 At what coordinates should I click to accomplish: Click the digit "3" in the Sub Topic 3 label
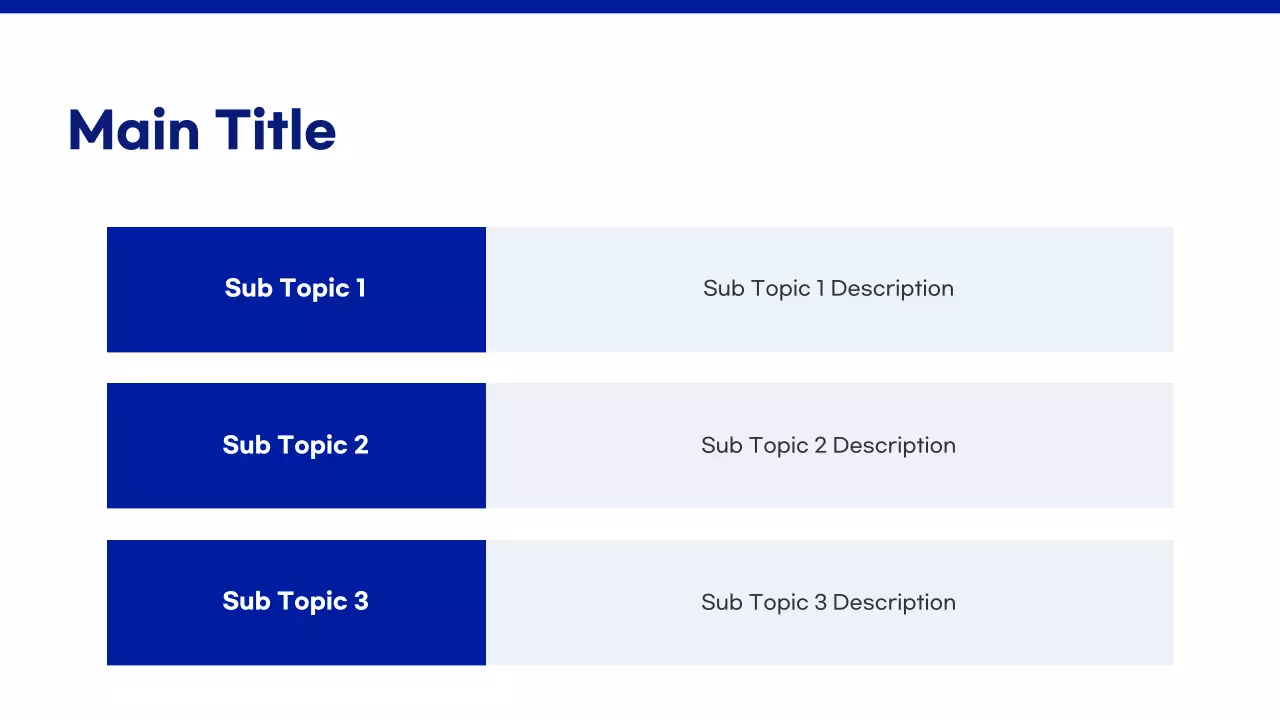[x=361, y=601]
